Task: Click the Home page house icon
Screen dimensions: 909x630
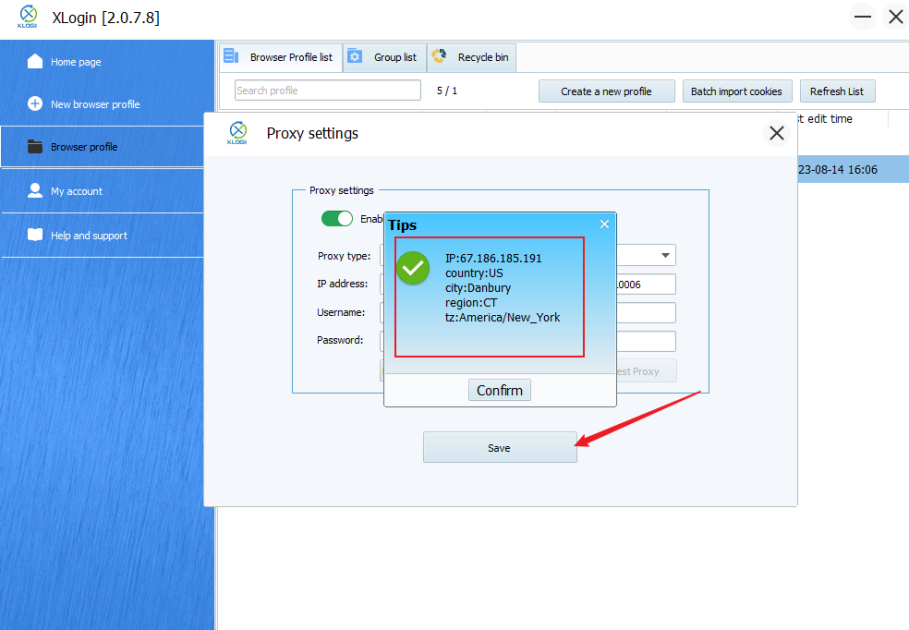Action: tap(35, 61)
